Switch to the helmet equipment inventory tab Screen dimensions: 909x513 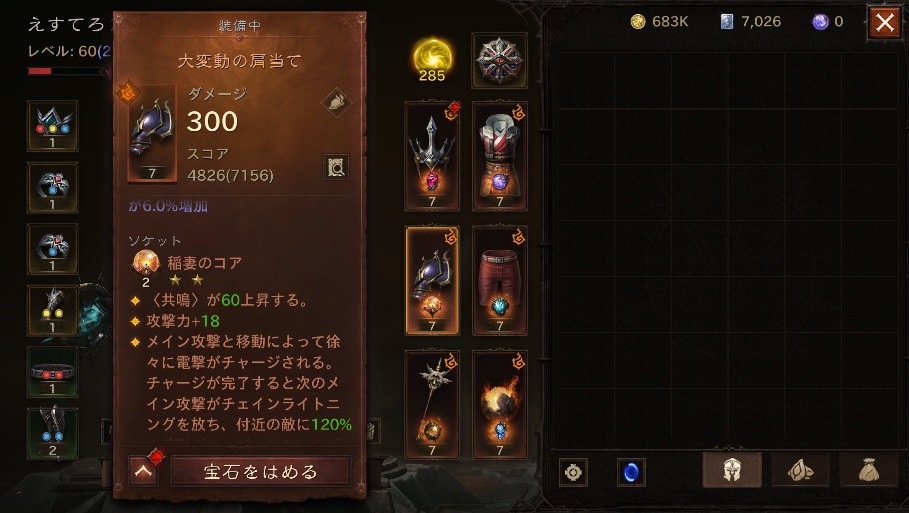[x=732, y=470]
